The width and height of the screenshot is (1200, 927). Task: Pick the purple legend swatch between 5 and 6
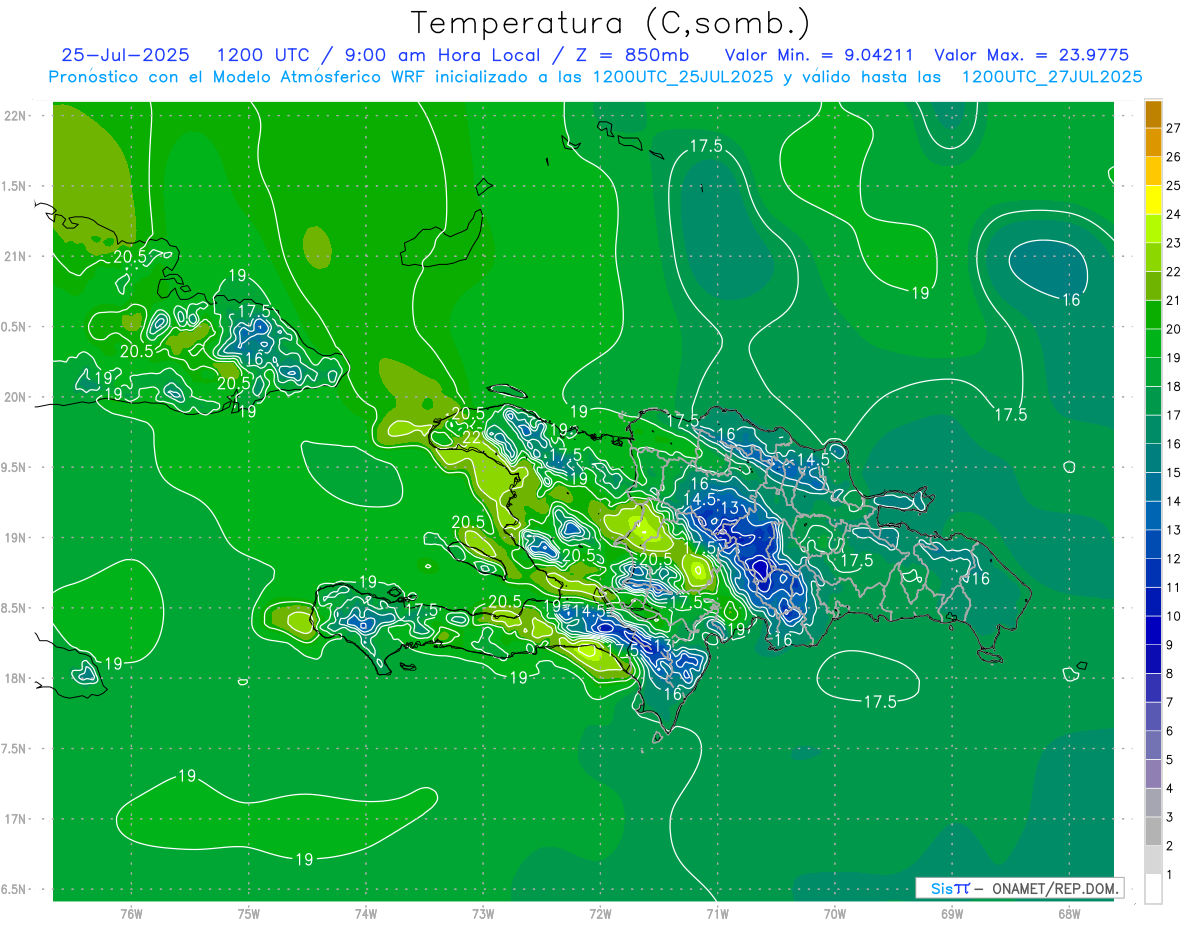1153,745
